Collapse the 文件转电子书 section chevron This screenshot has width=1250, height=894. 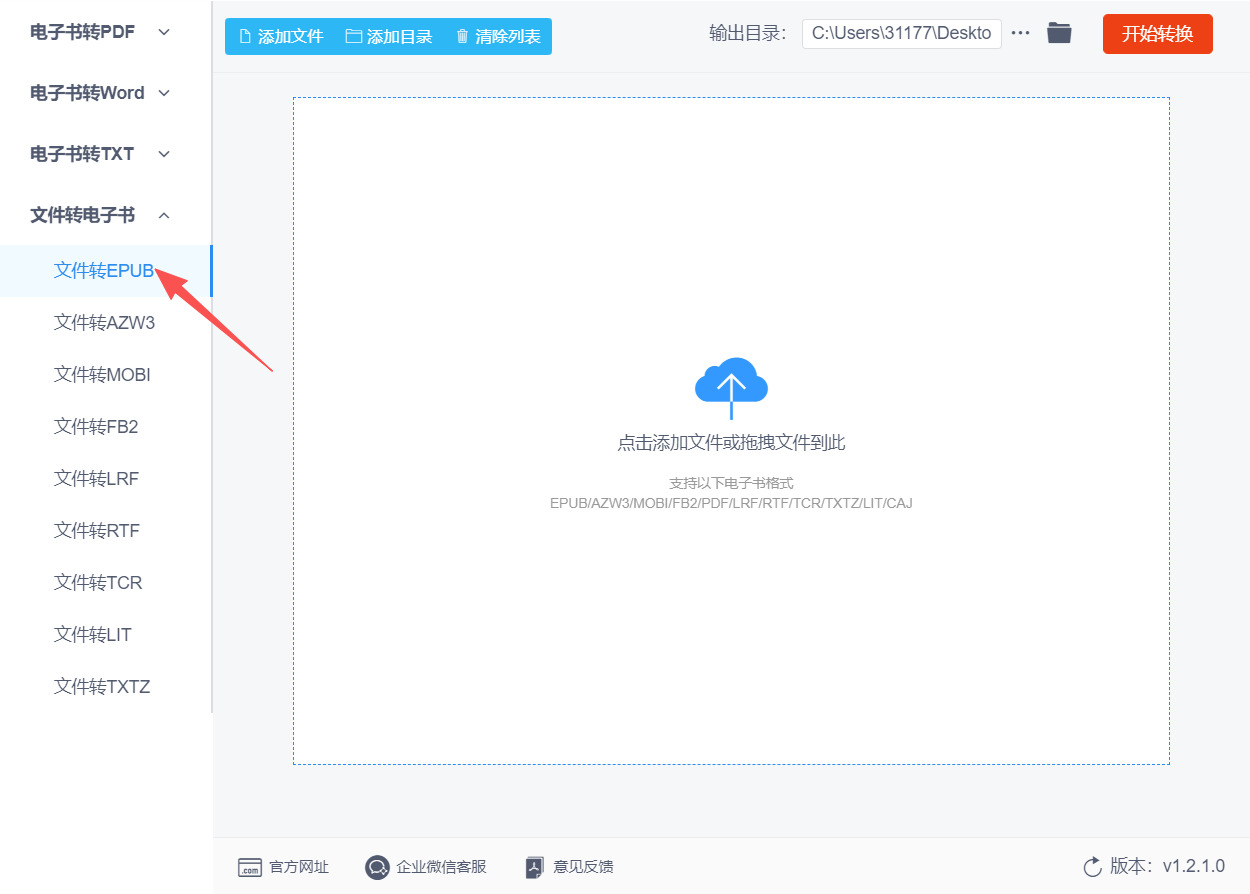point(164,215)
